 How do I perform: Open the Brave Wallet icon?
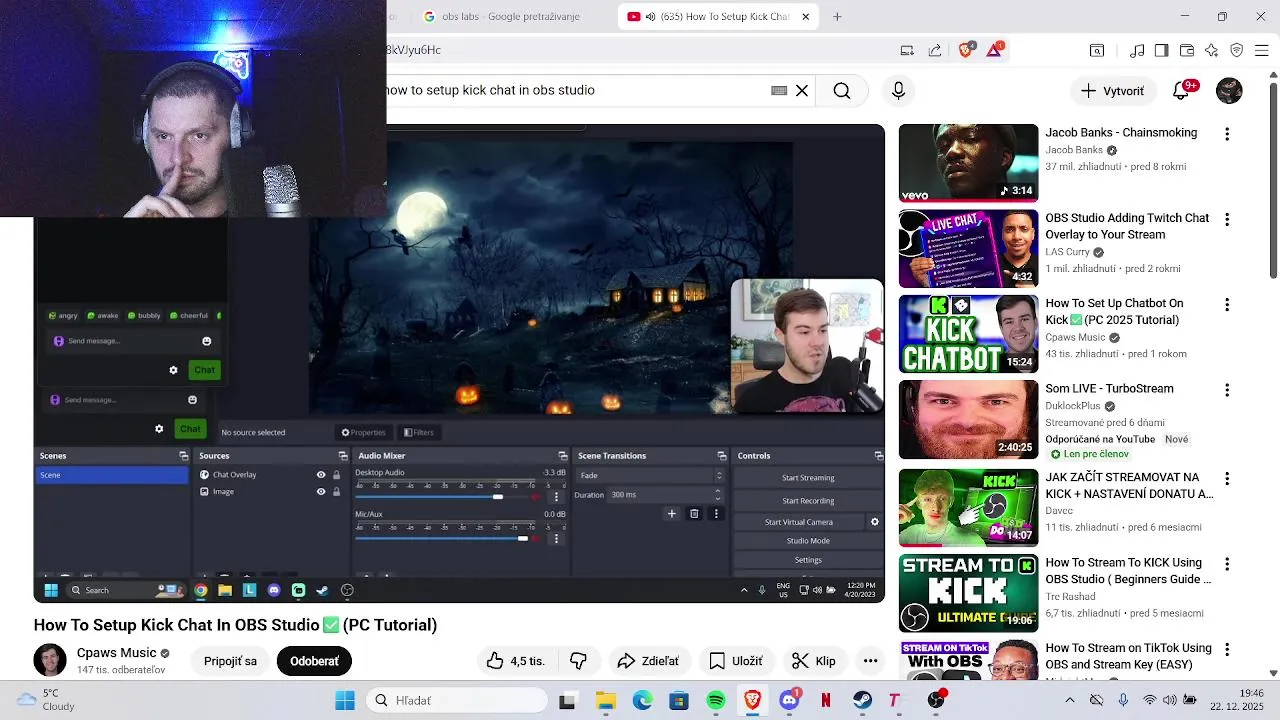(1187, 50)
